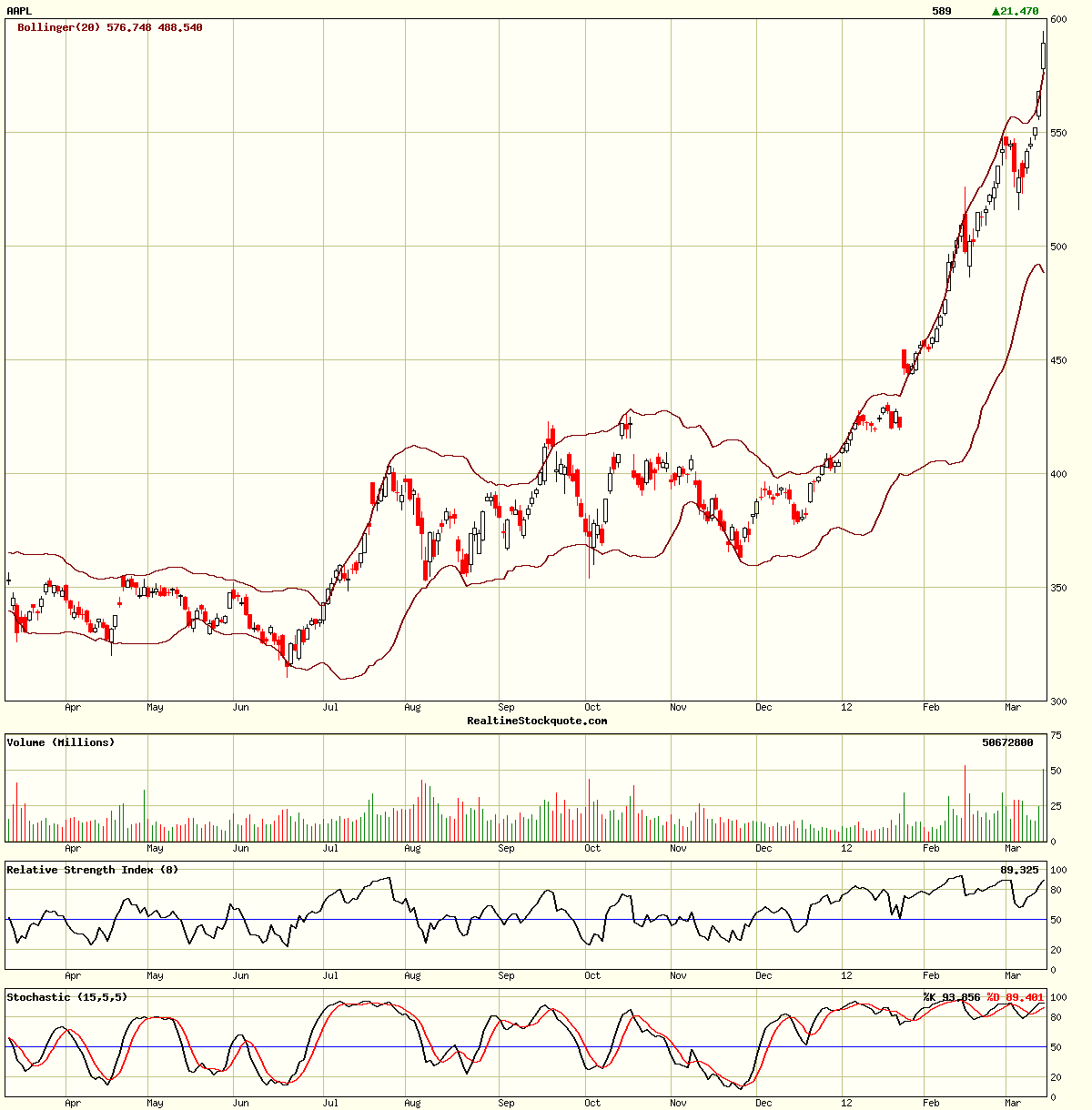Viewport: 1092px width, 1110px height.
Task: Select the Relative Strength Index (8) panel header
Action: tap(90, 869)
